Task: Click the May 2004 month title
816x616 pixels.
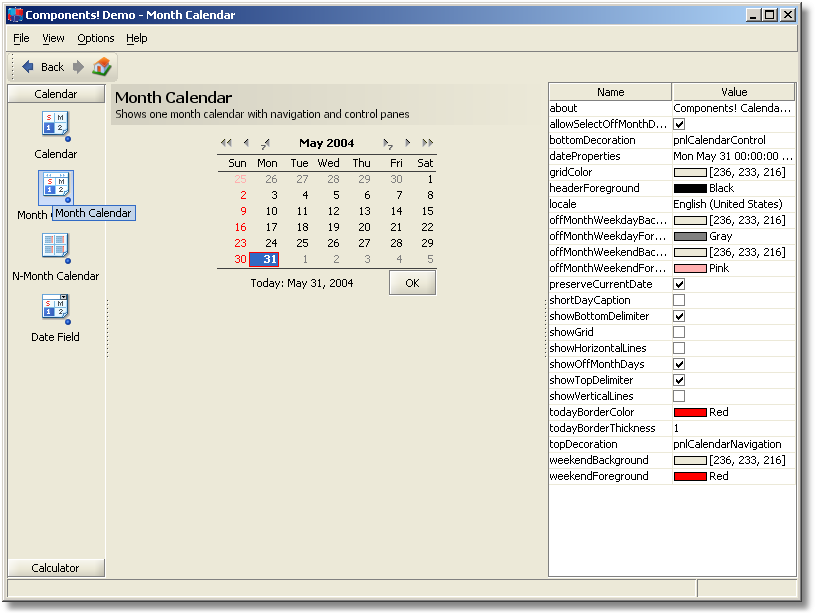Action: [327, 143]
